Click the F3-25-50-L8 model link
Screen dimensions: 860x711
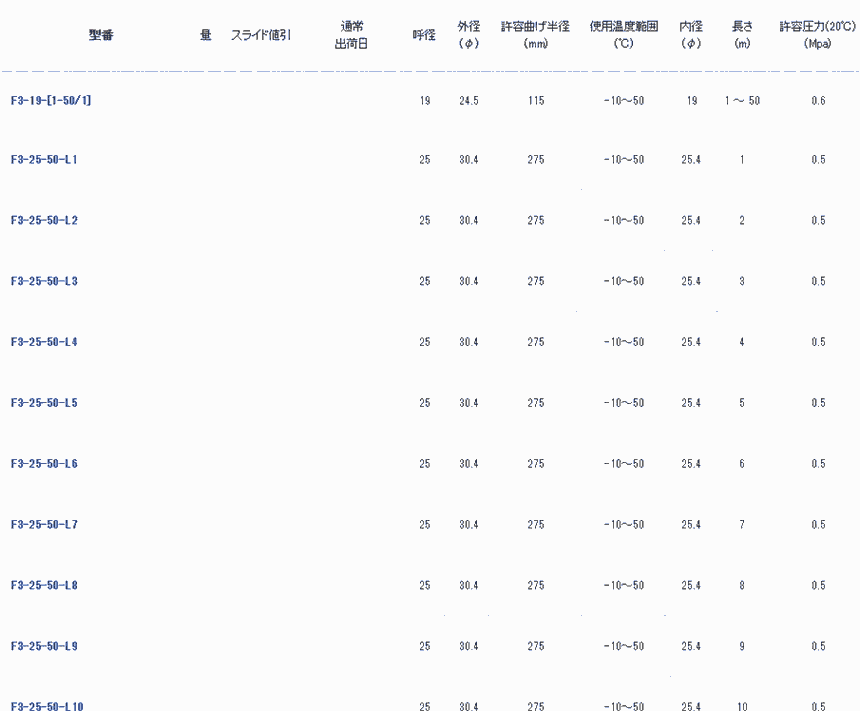pyautogui.click(x=44, y=586)
